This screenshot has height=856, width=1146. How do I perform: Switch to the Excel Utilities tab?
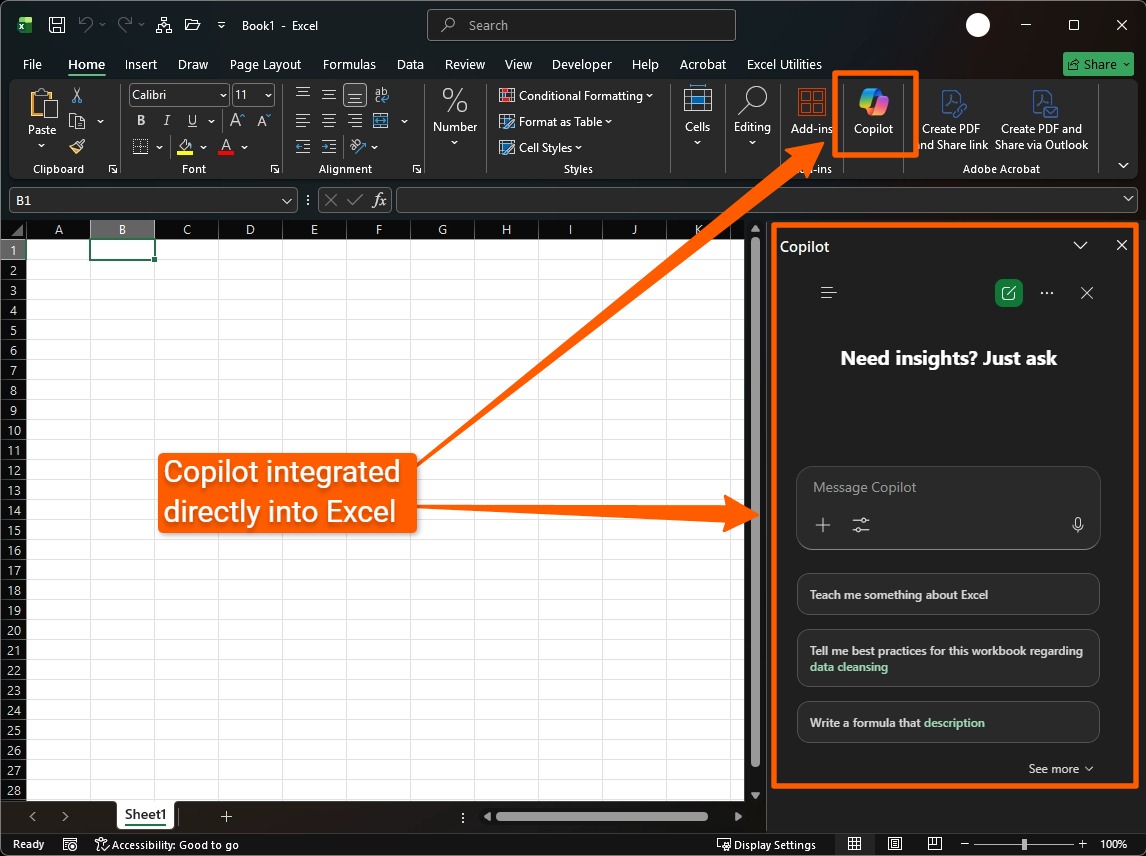[784, 64]
